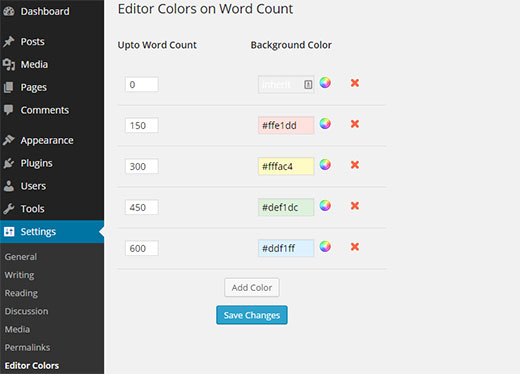Image resolution: width=520 pixels, height=374 pixels.
Task: Save Changes to editor colors
Action: pos(252,315)
